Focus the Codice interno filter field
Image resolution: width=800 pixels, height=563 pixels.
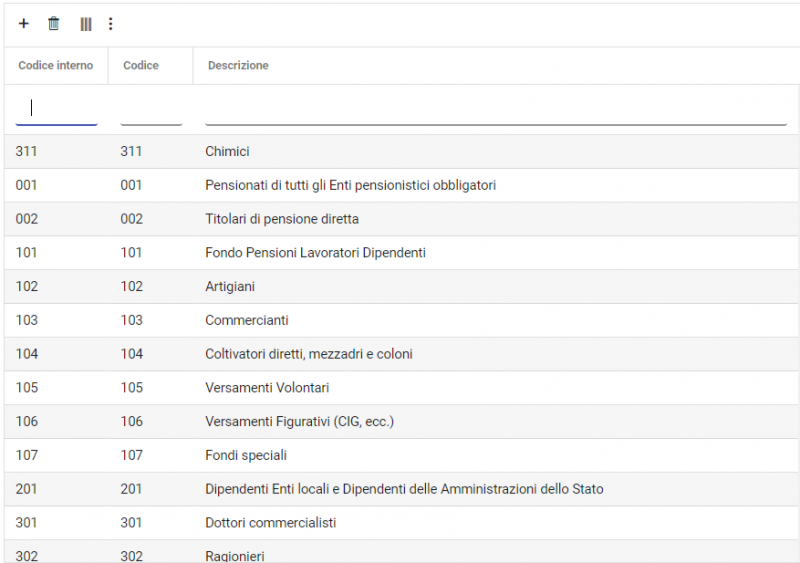pyautogui.click(x=57, y=108)
